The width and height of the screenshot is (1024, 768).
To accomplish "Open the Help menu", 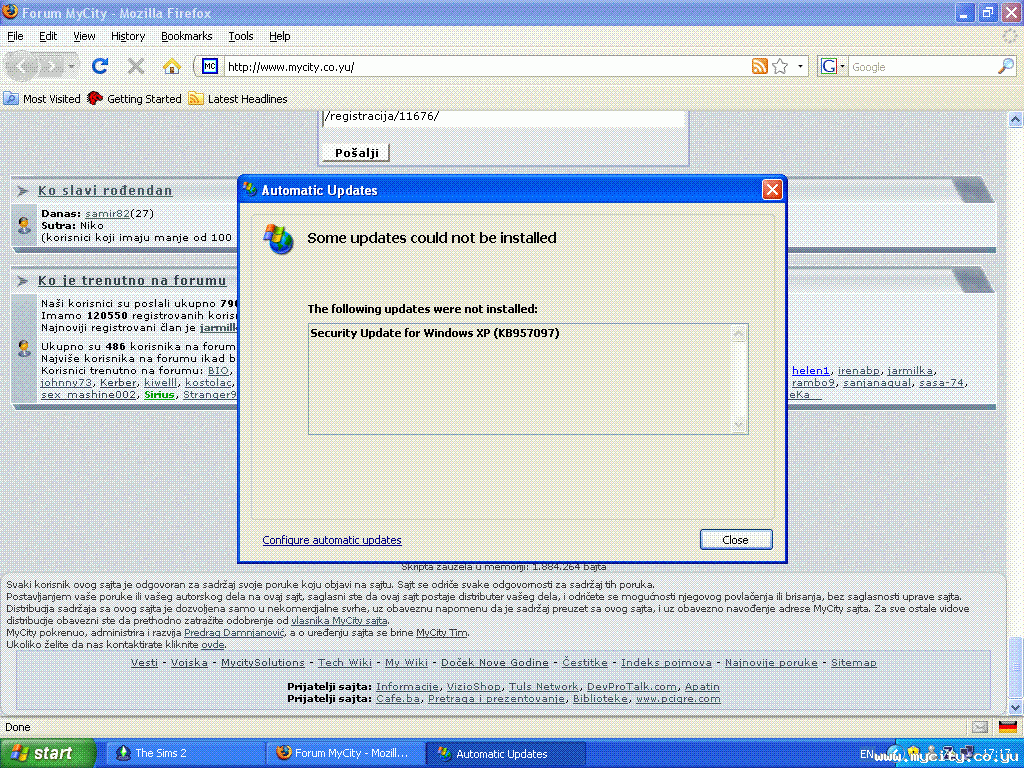I will (x=280, y=37).
